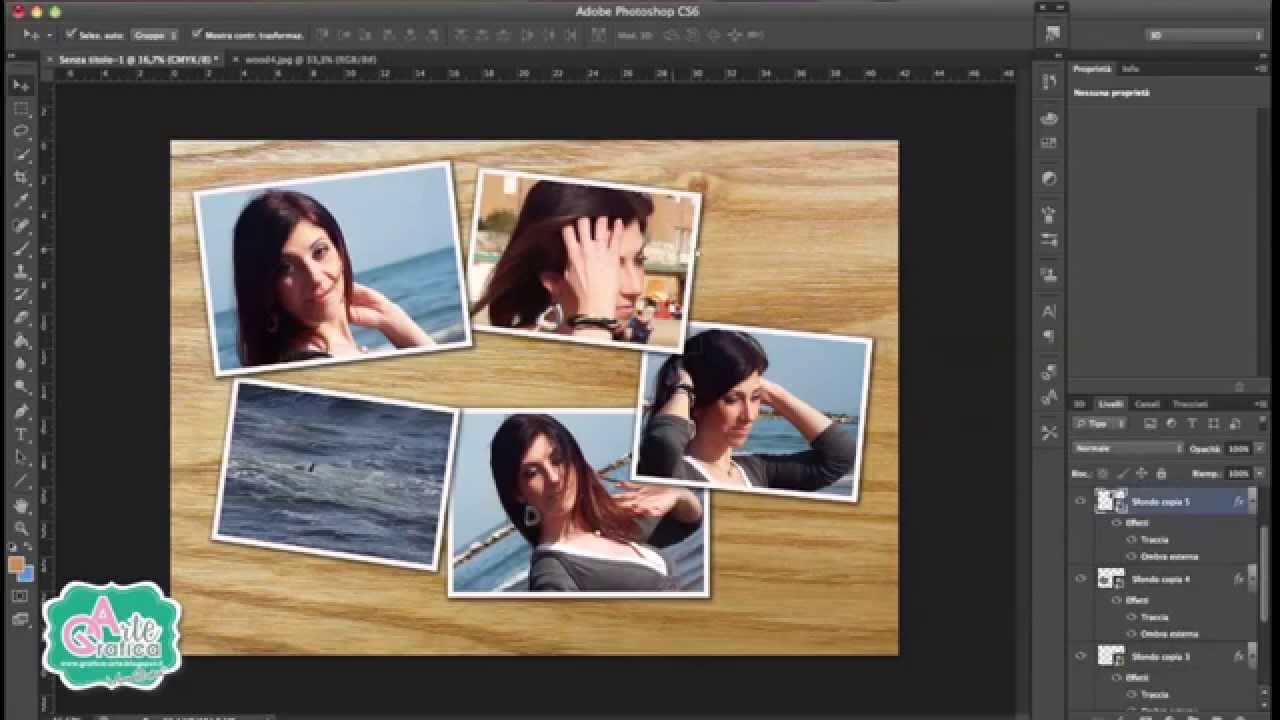Screen dimensions: 1280x720
Task: Select the Eyedropper tool
Action: click(x=21, y=201)
